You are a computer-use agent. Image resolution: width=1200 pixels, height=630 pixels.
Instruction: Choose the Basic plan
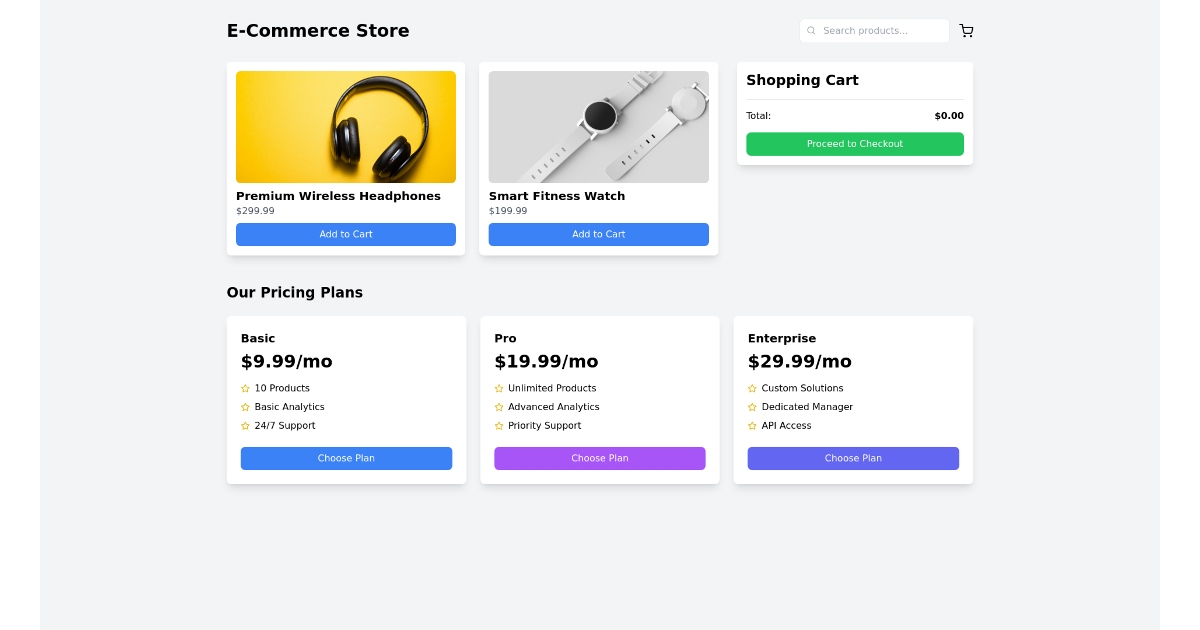click(x=346, y=458)
